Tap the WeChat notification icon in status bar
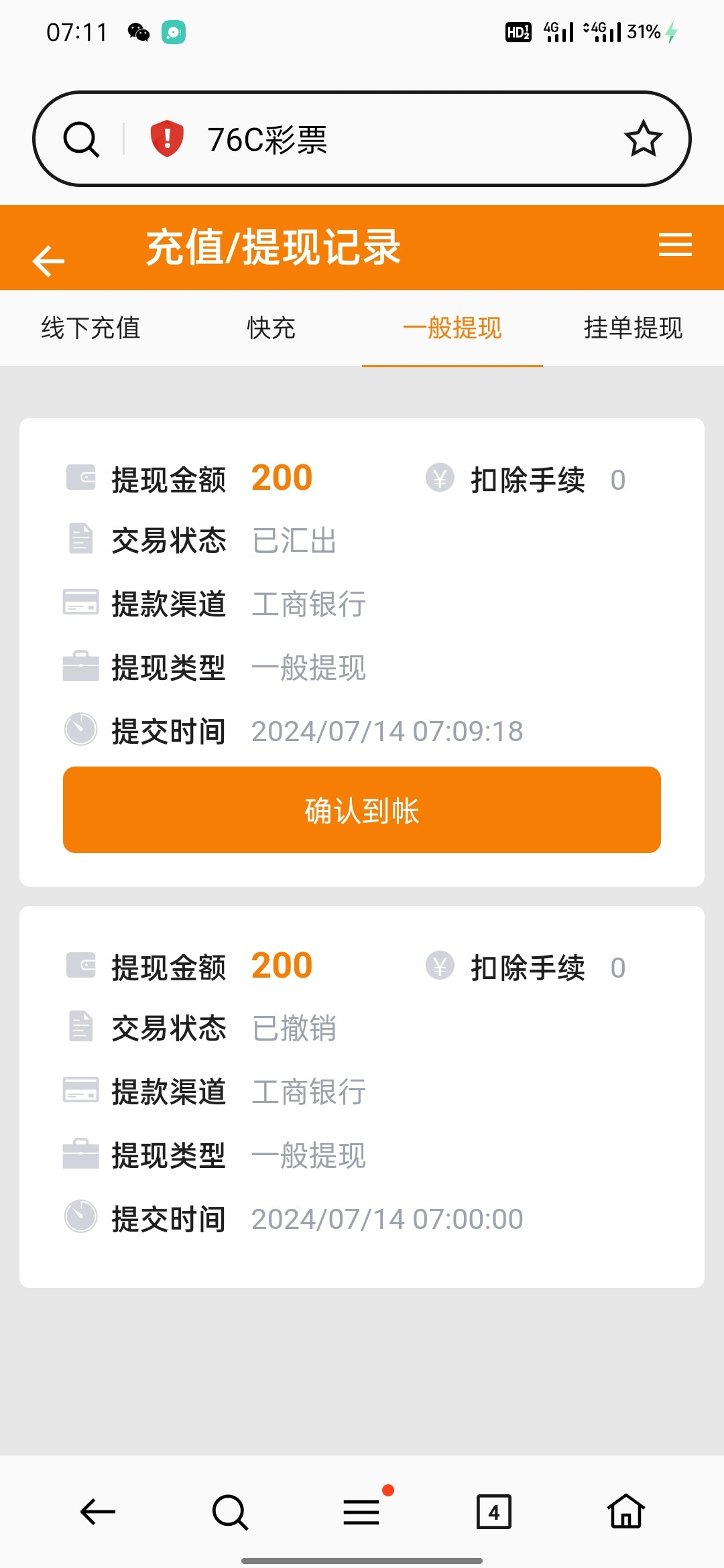Screen dimensions: 724x1568 [x=139, y=32]
